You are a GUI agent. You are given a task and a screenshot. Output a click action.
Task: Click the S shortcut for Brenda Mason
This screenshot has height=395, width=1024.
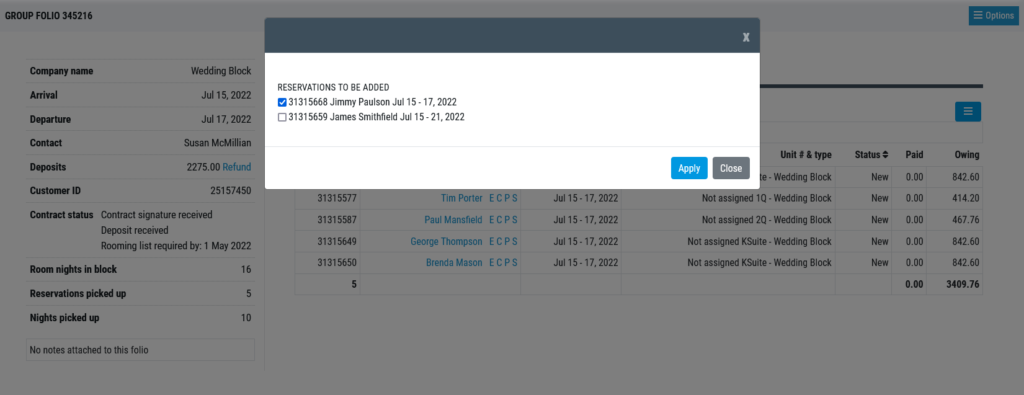tap(515, 262)
